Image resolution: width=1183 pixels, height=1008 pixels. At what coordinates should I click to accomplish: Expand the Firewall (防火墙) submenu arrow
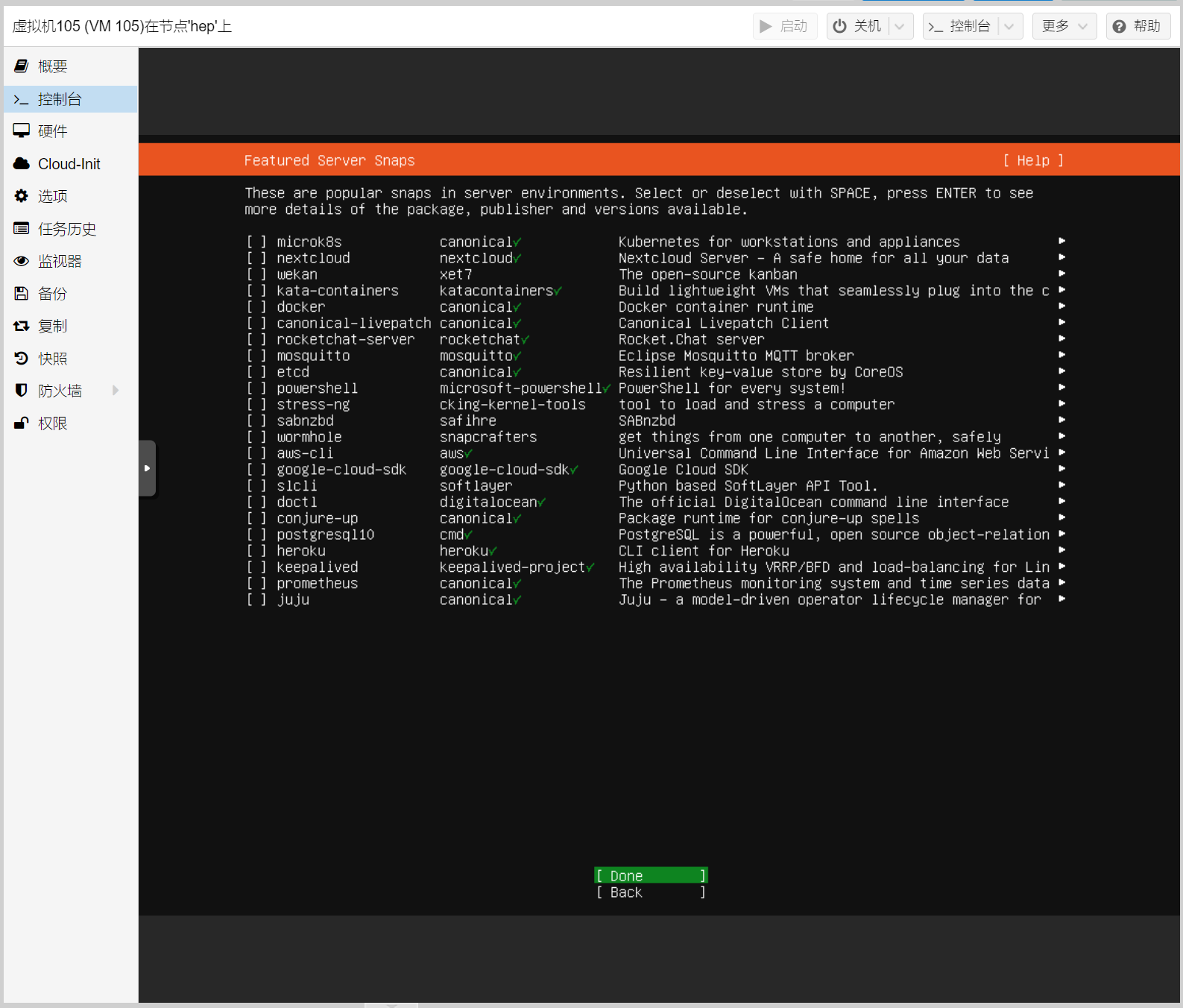tap(116, 391)
